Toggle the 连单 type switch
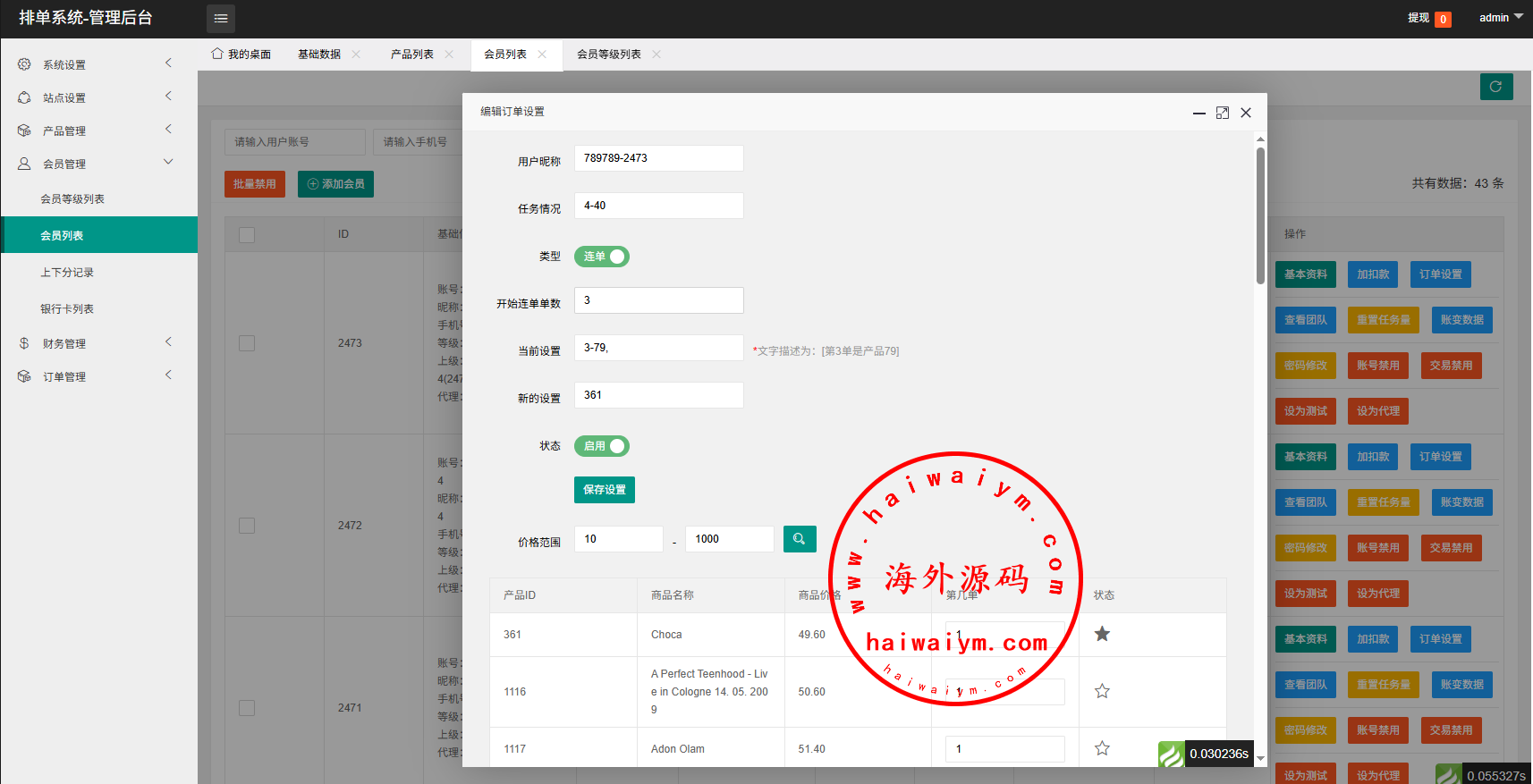 pyautogui.click(x=601, y=257)
